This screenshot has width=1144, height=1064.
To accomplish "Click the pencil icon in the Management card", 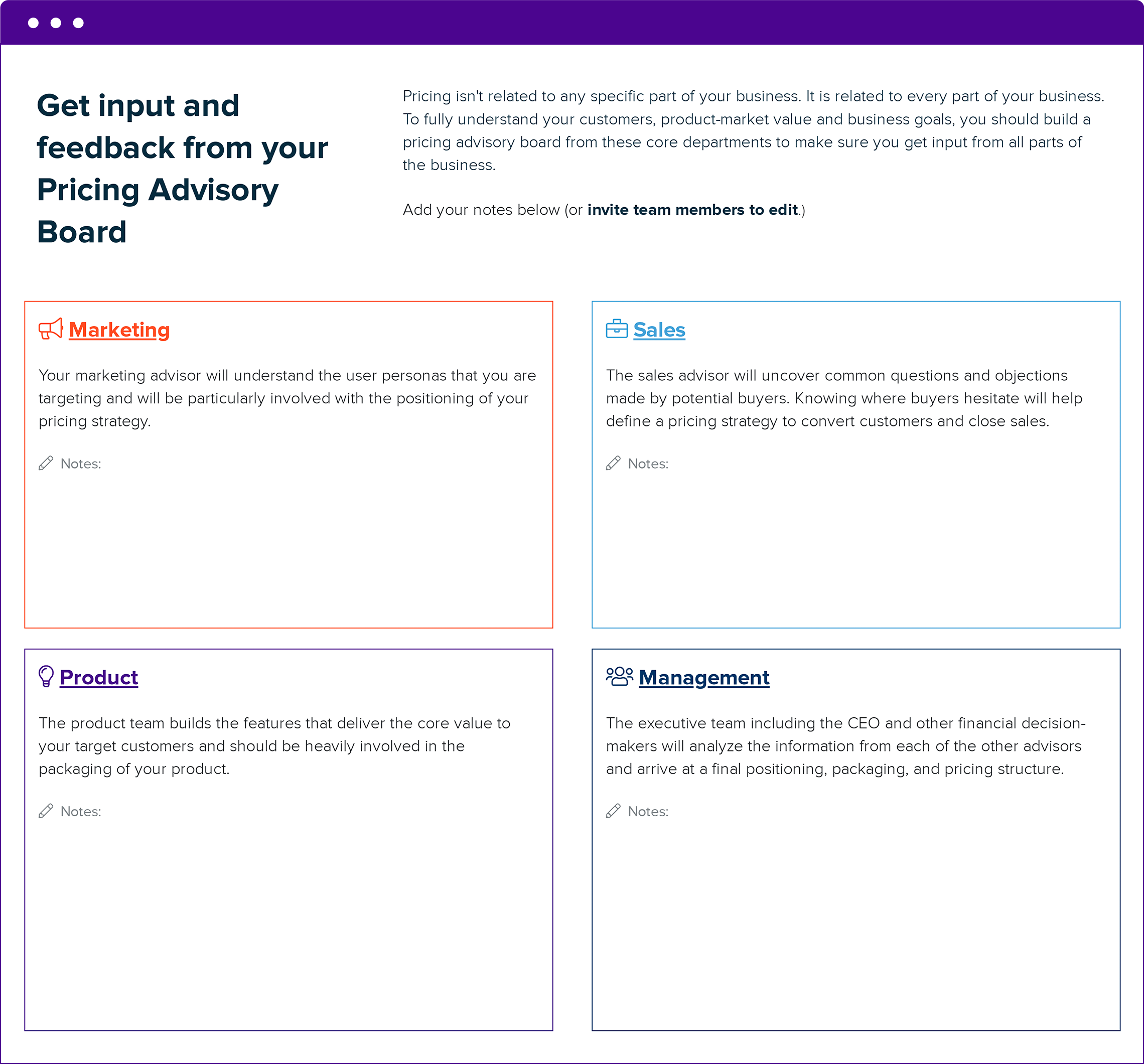I will tap(613, 811).
